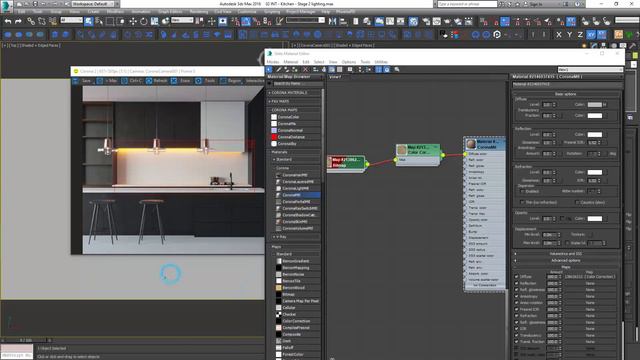Toggle the IOR map checkbox

(x=516, y=329)
